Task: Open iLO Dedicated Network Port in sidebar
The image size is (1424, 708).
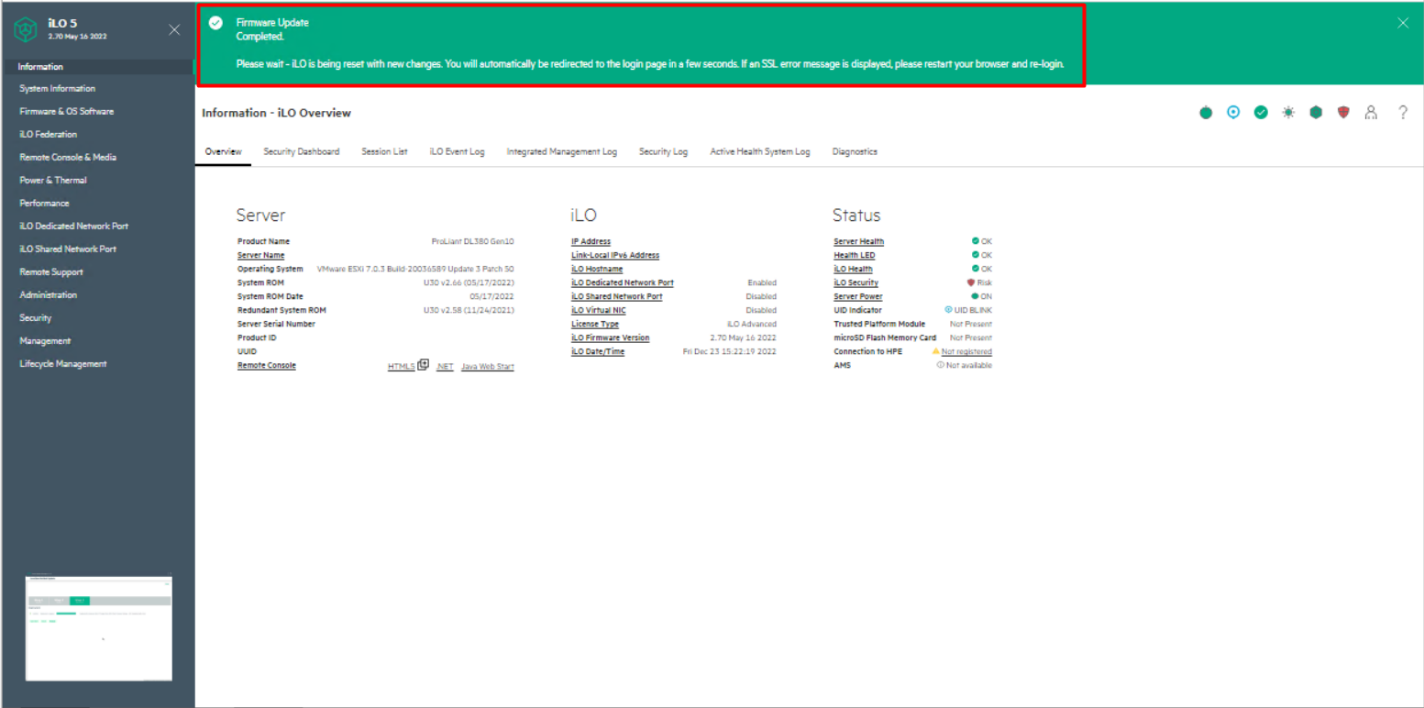Action: (74, 226)
